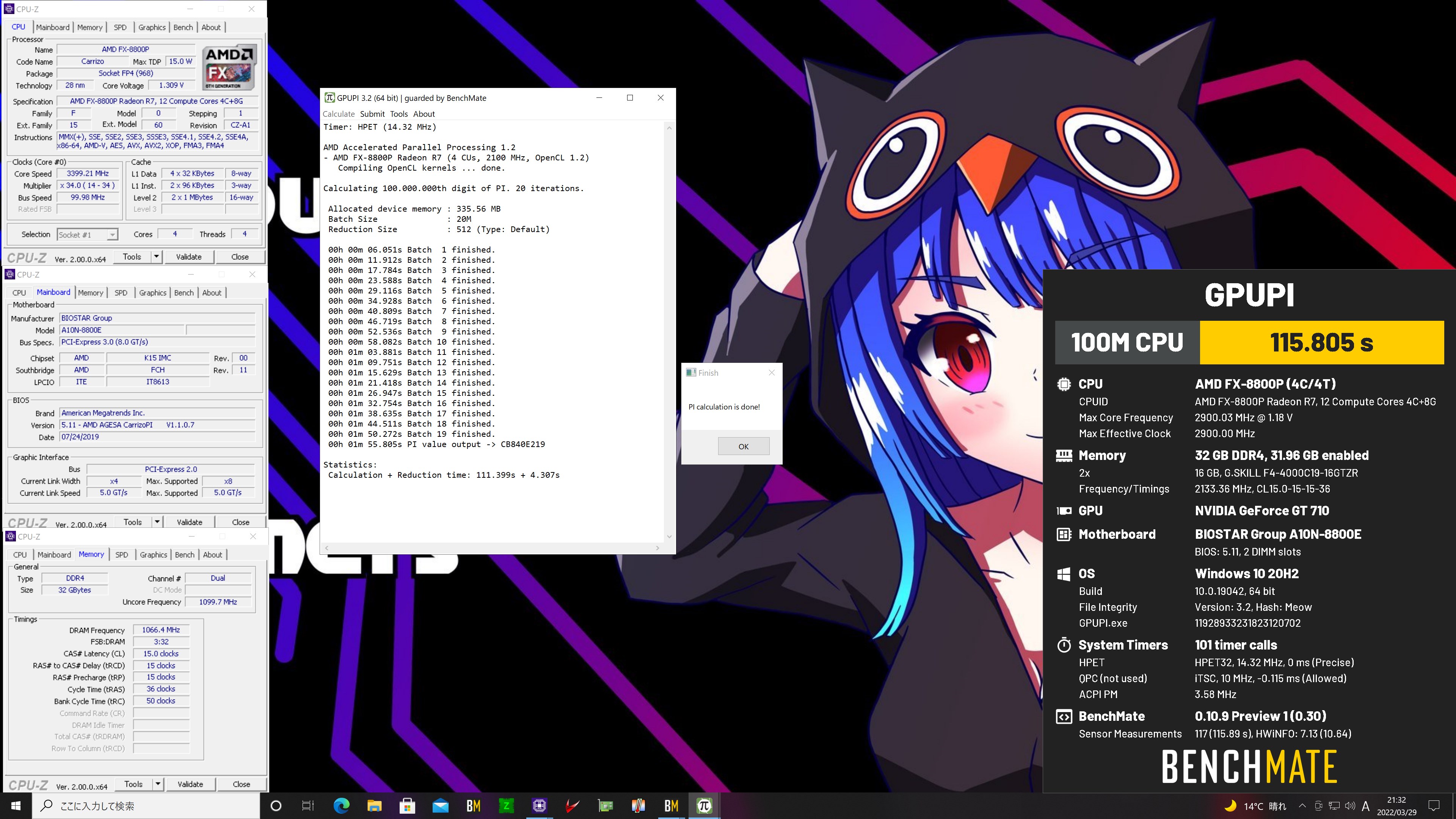
Task: Expand Tools arrow in Memory CPU-Z window
Action: [158, 784]
